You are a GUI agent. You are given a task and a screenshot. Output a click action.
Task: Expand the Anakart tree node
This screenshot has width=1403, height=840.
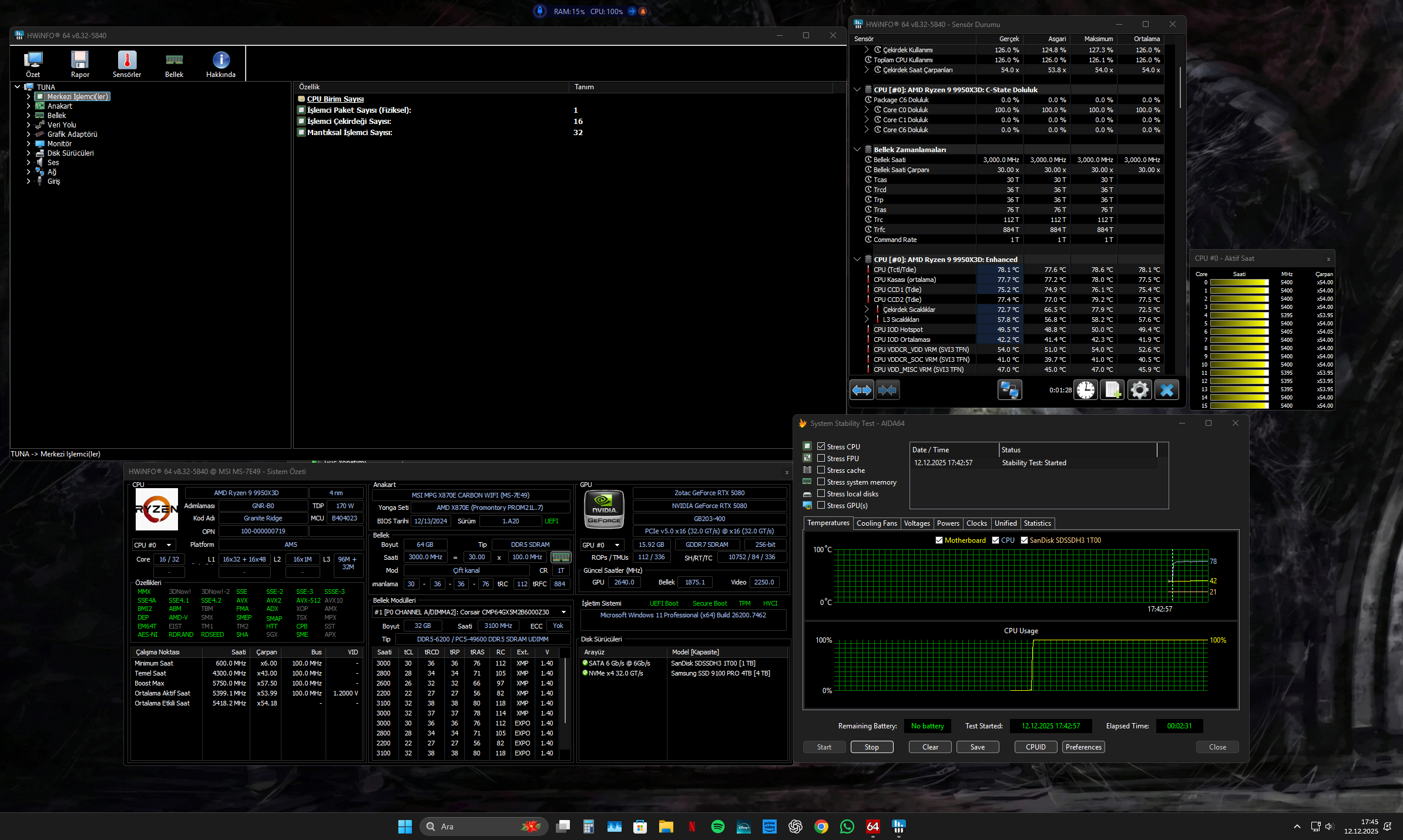(28, 106)
